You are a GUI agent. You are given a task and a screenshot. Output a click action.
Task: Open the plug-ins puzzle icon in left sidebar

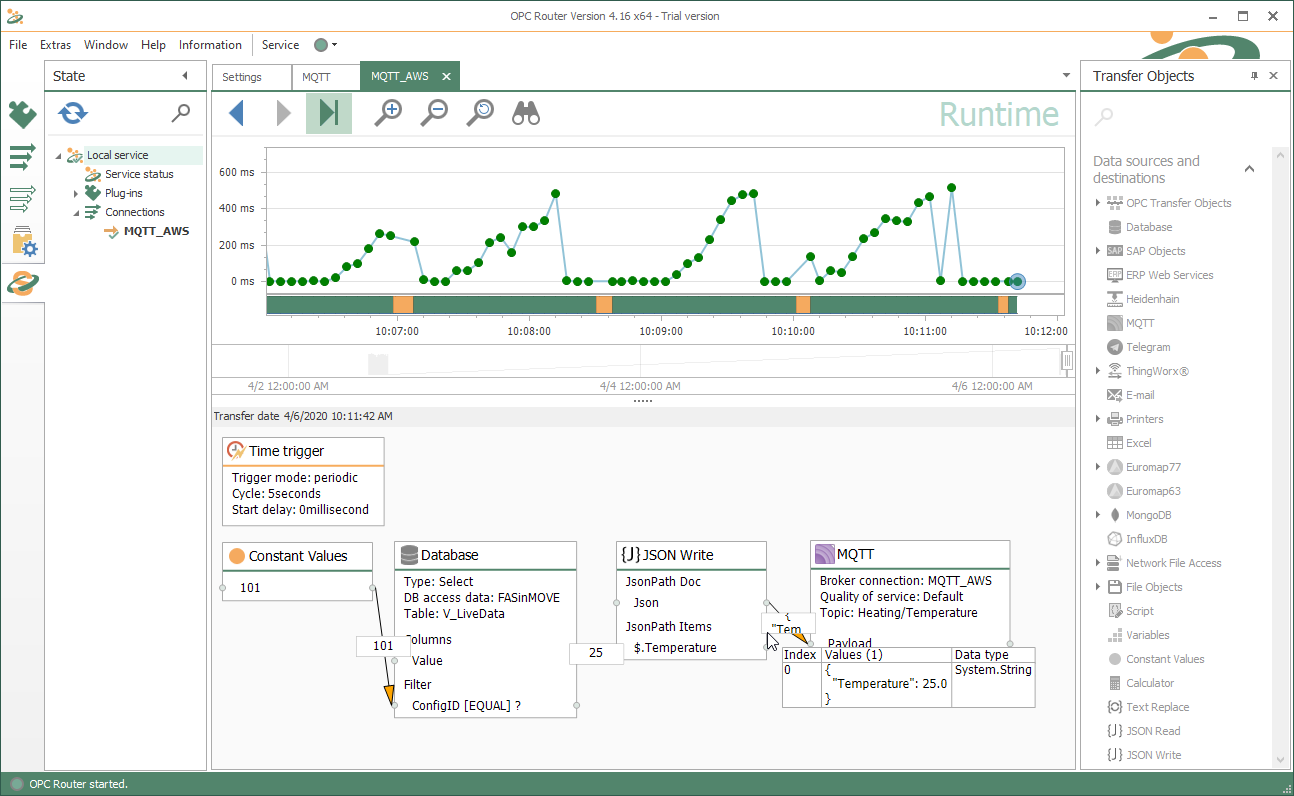pyautogui.click(x=22, y=115)
